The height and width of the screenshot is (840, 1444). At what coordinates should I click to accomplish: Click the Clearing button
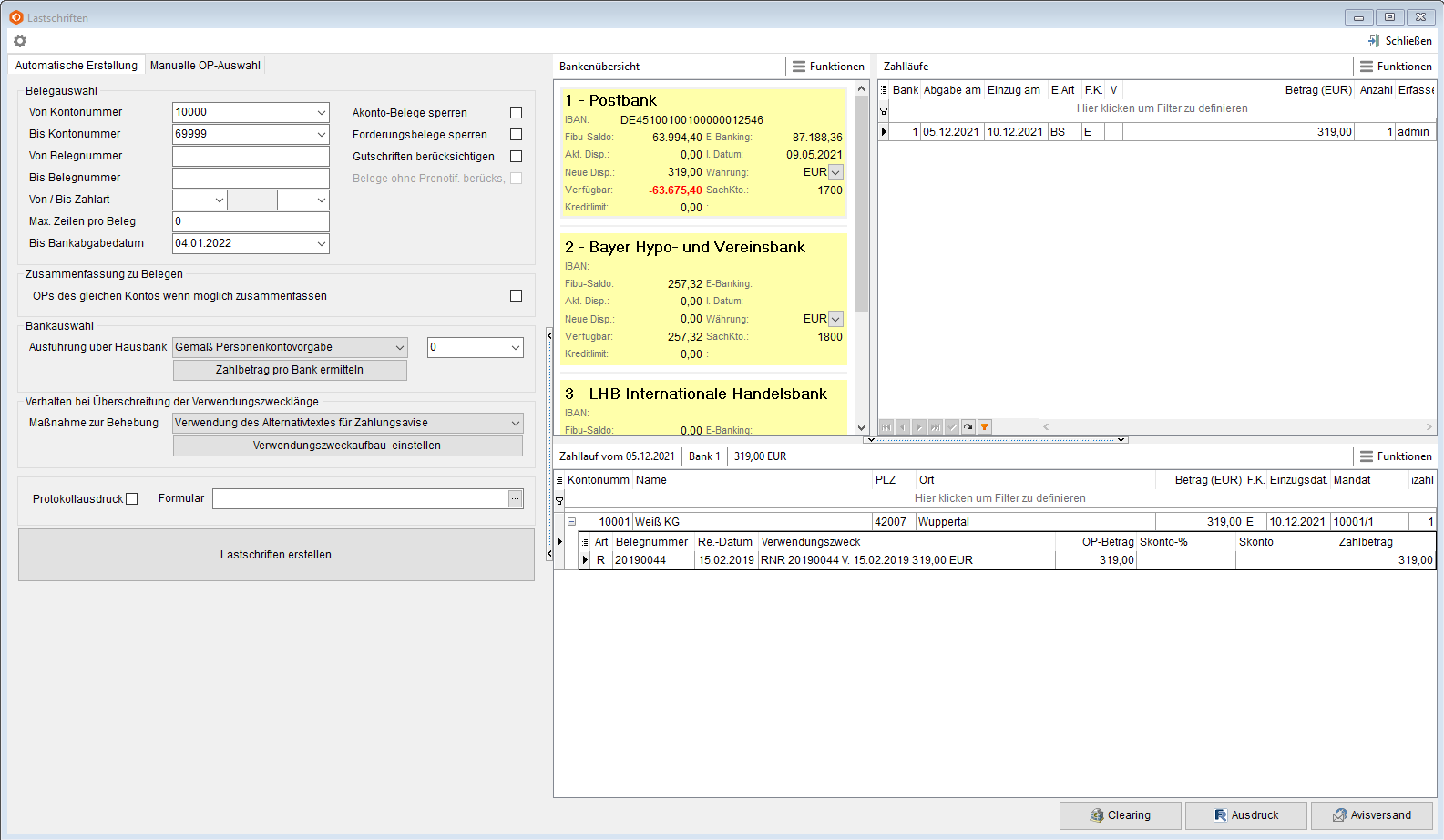point(1120,815)
